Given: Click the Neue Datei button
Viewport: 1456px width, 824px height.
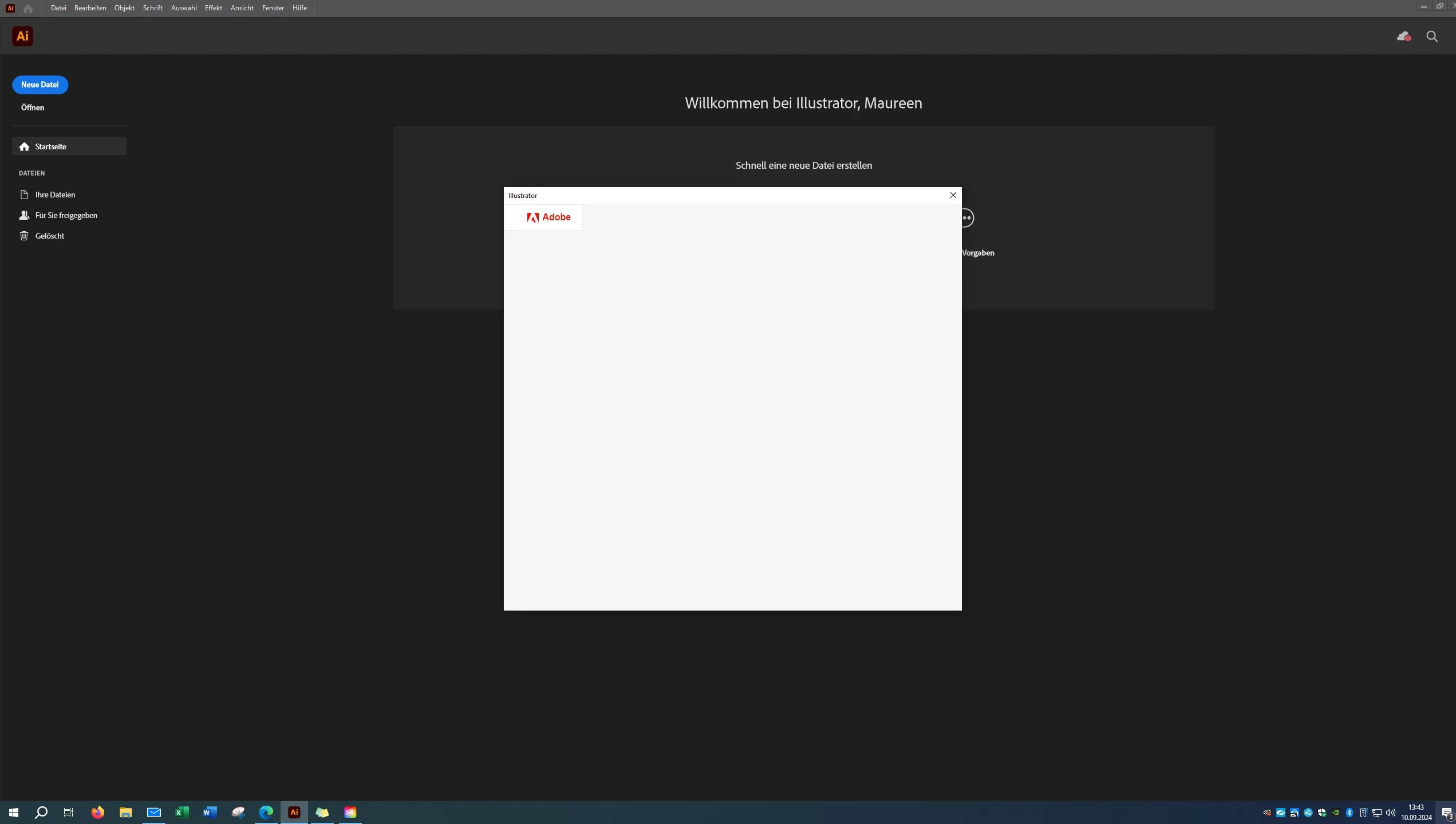Looking at the screenshot, I should 40,85.
